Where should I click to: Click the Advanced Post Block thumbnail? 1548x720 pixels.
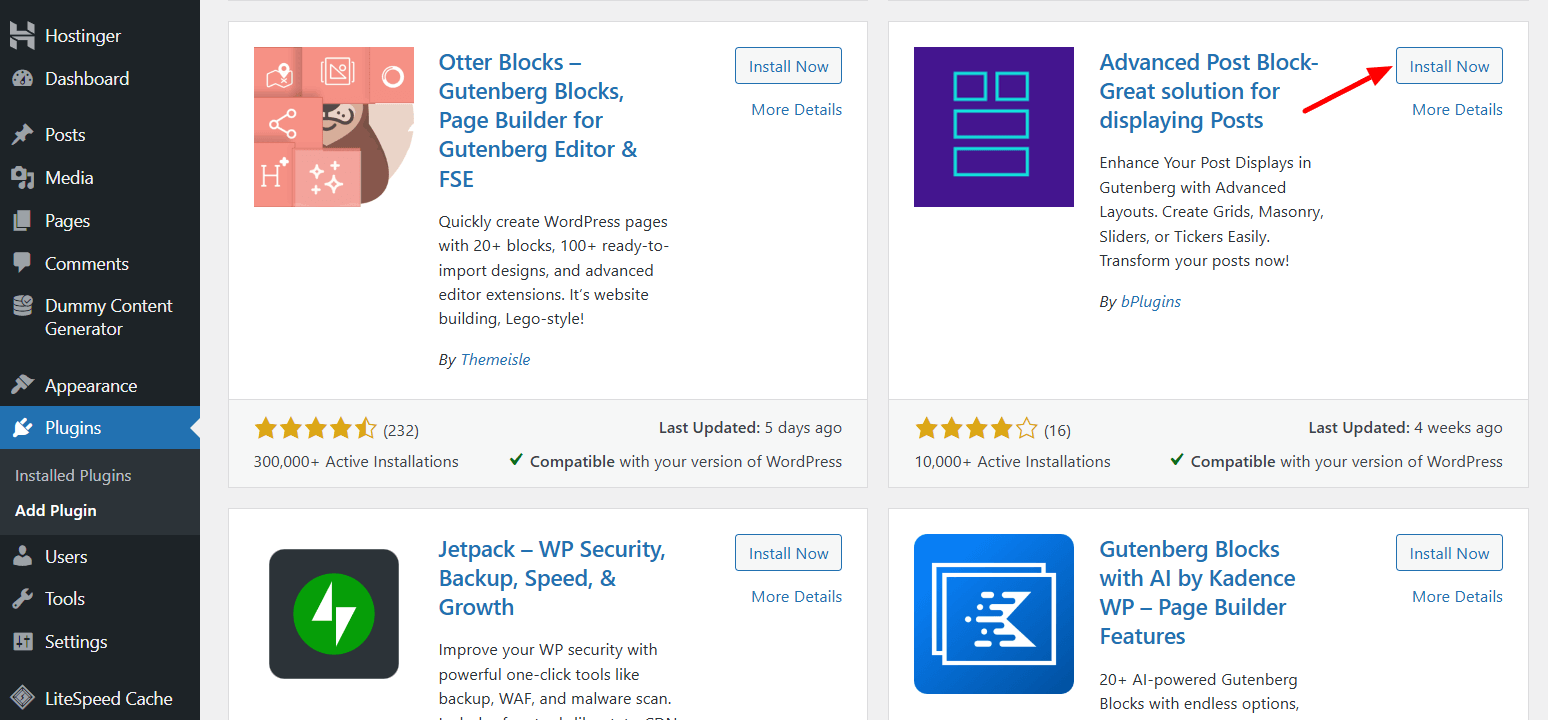tap(993, 126)
